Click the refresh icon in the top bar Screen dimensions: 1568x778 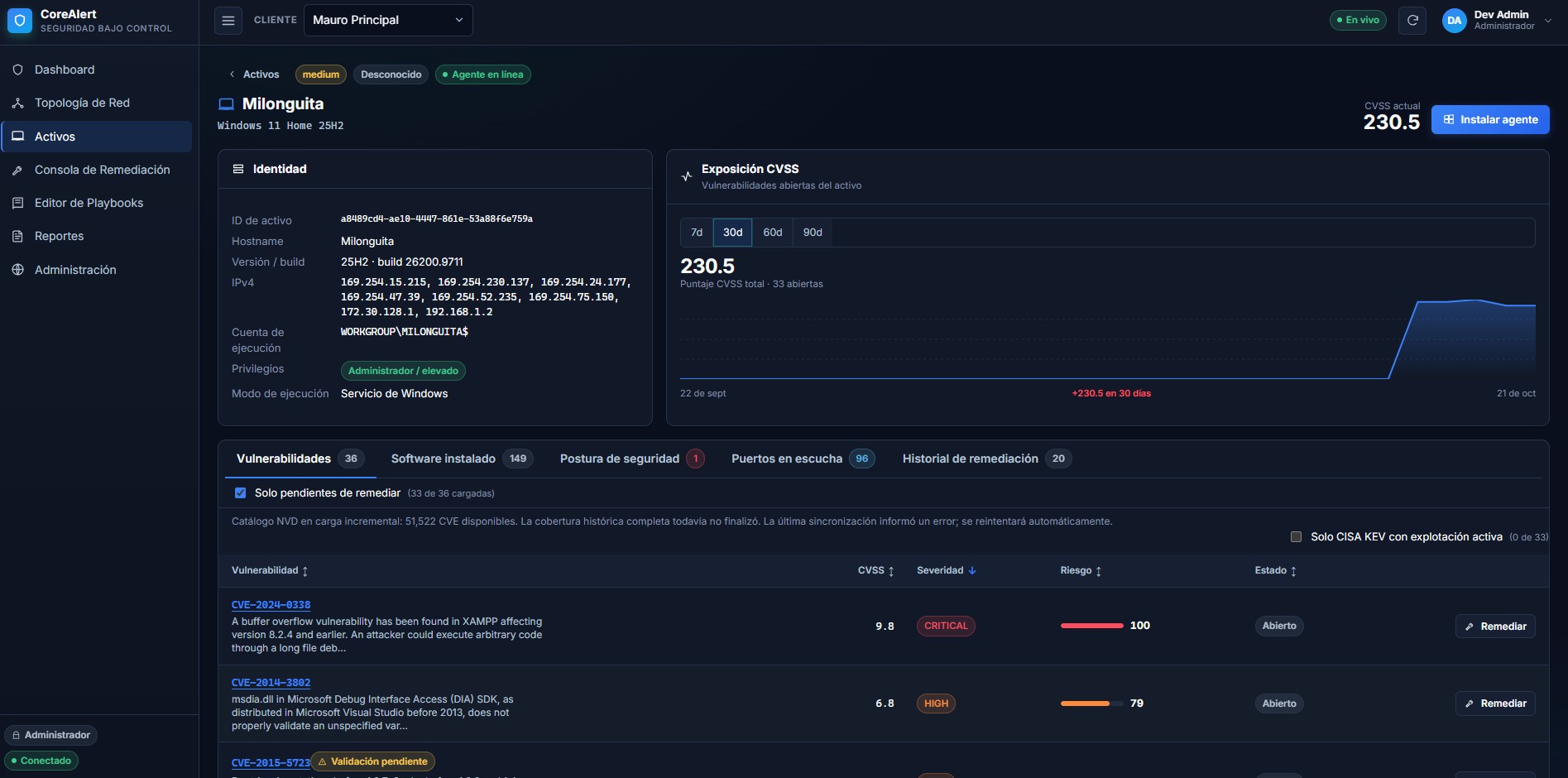(1412, 21)
